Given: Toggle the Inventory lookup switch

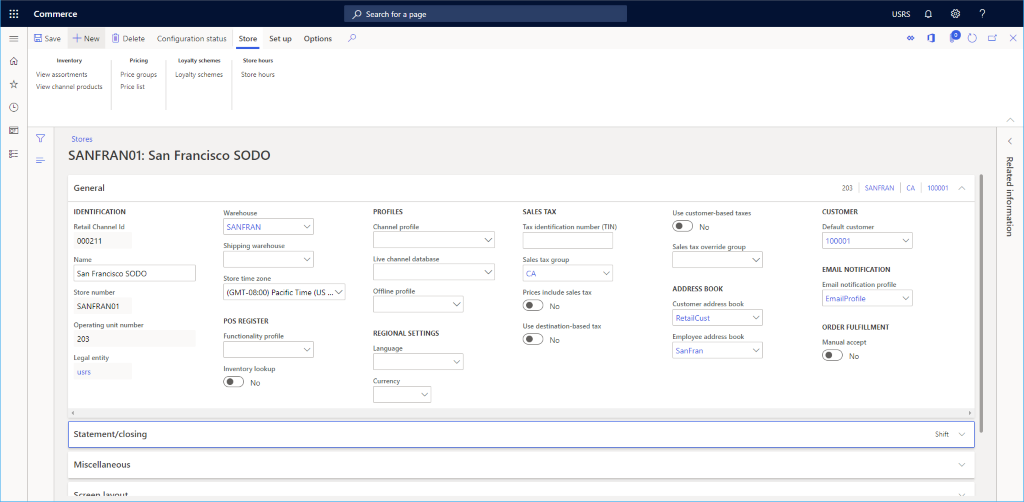Looking at the screenshot, I should 234,382.
